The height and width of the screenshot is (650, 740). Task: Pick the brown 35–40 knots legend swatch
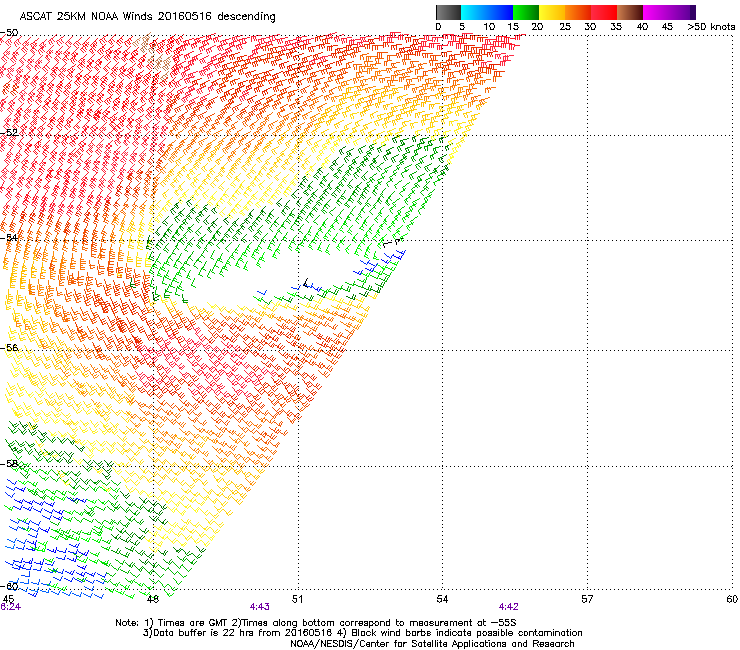click(x=630, y=12)
